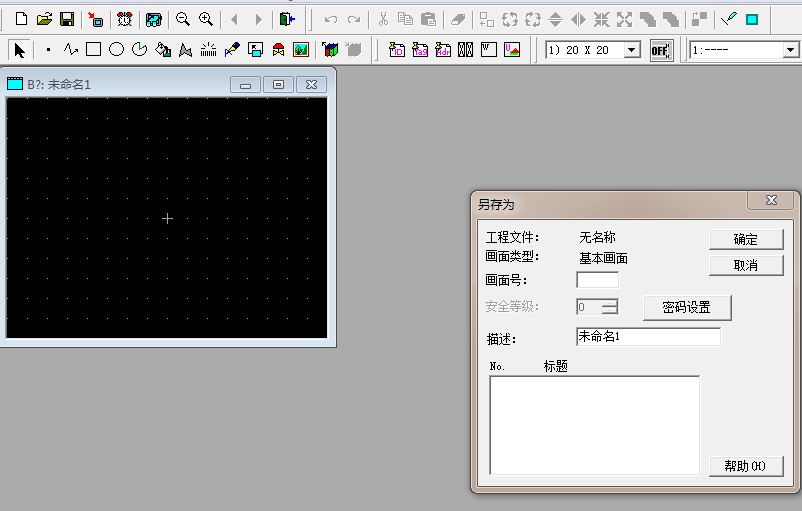Save using the floppy disk icon
Screen dimensions: 802x511
click(x=67, y=19)
